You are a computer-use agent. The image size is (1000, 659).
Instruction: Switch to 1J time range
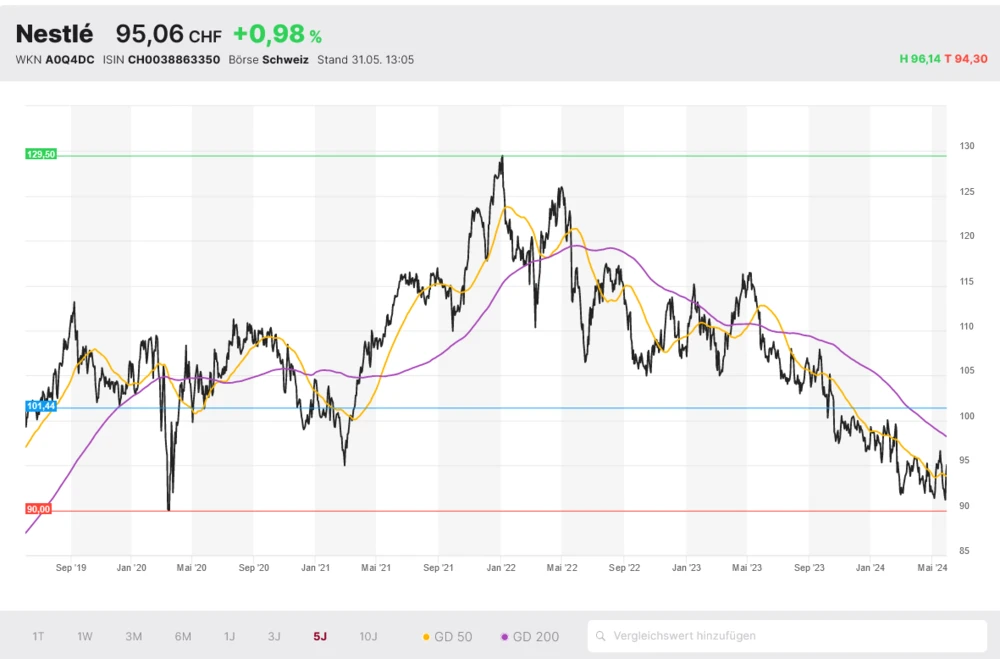tap(229, 636)
